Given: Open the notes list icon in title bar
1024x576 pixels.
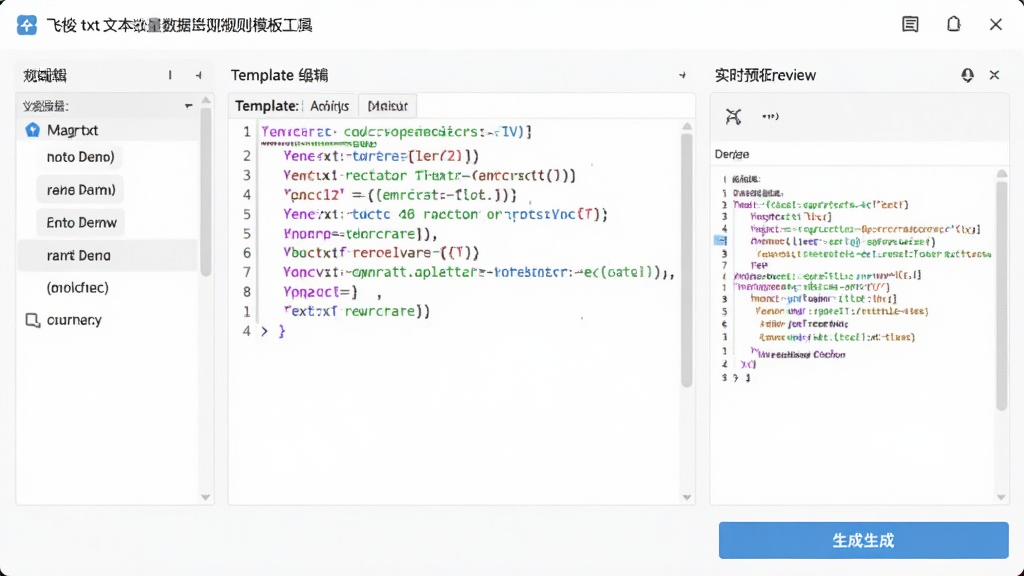Looking at the screenshot, I should tap(910, 25).
